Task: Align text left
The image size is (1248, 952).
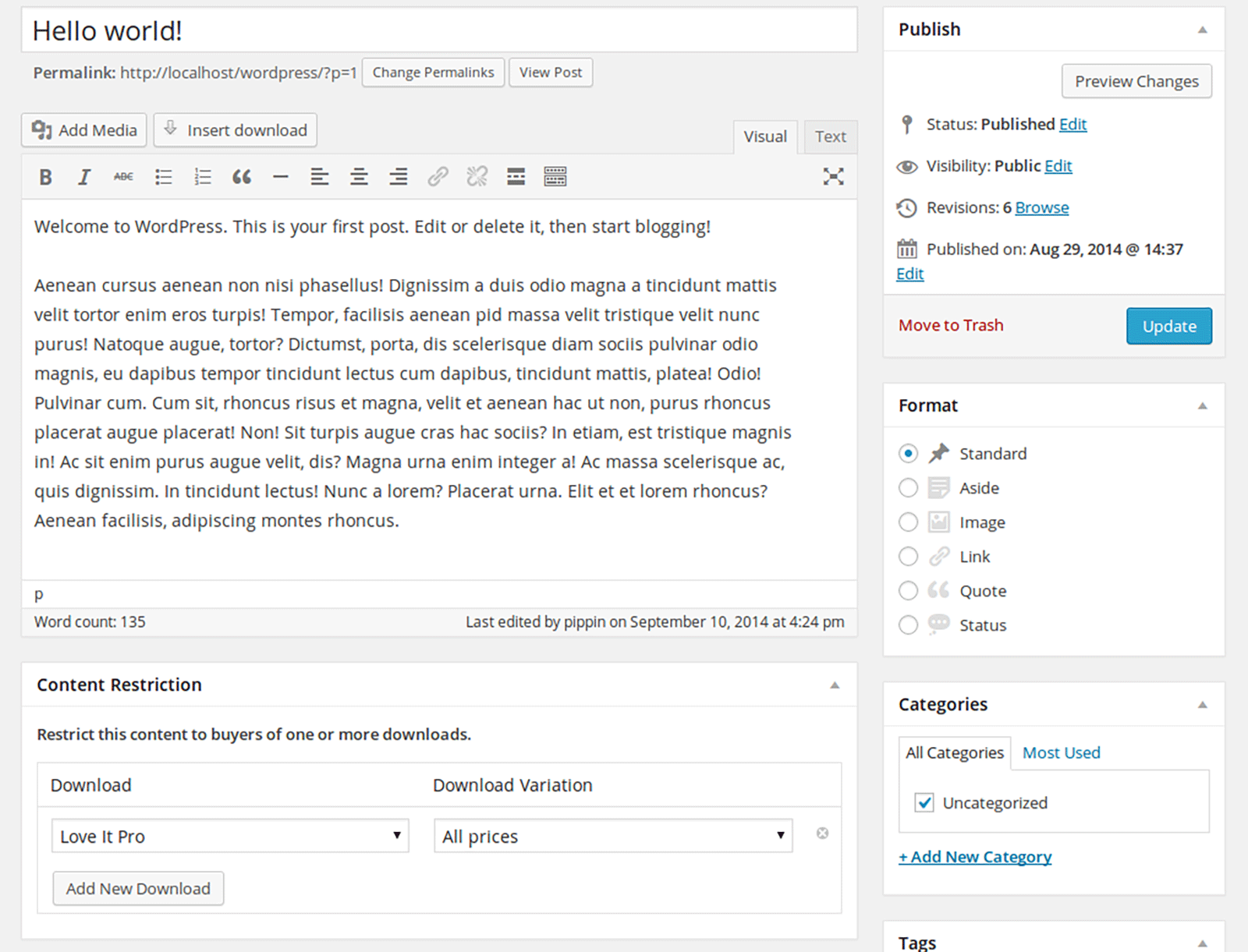Action: point(320,177)
